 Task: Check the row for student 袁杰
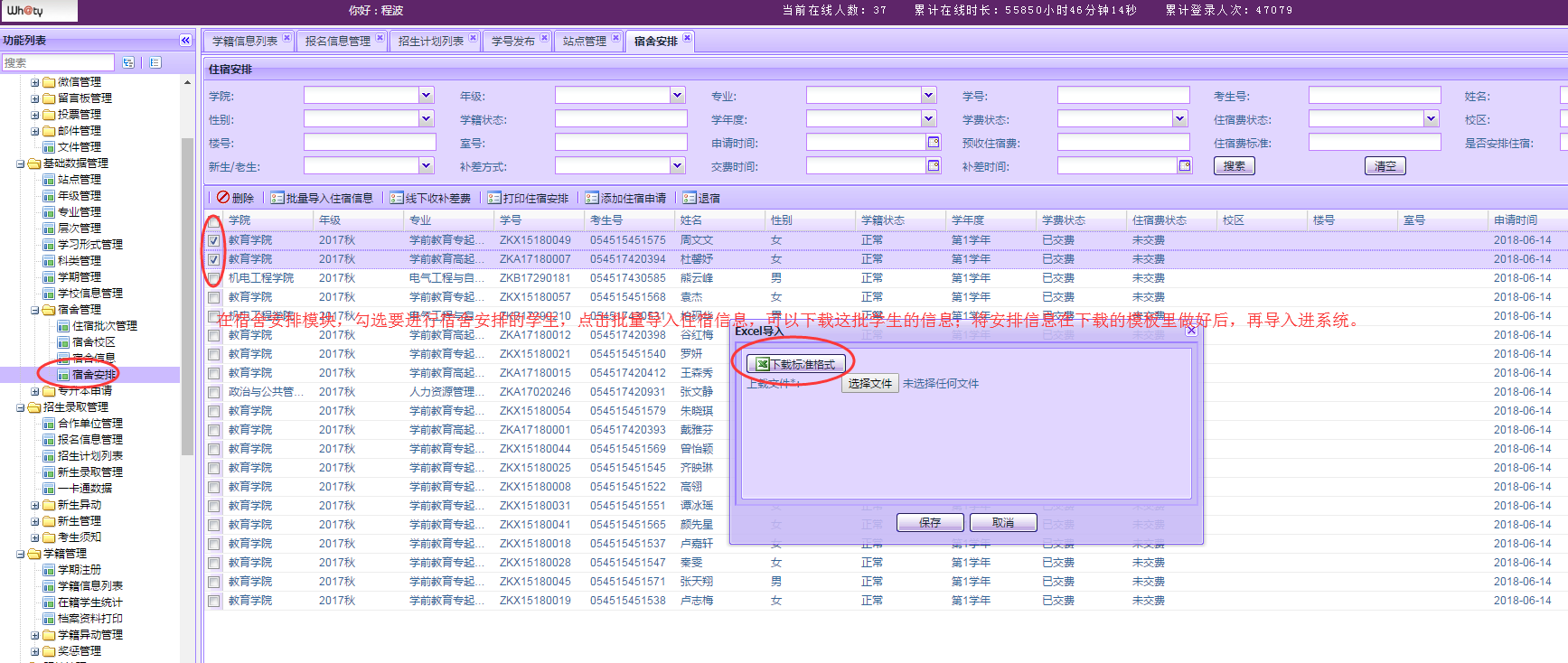(213, 297)
